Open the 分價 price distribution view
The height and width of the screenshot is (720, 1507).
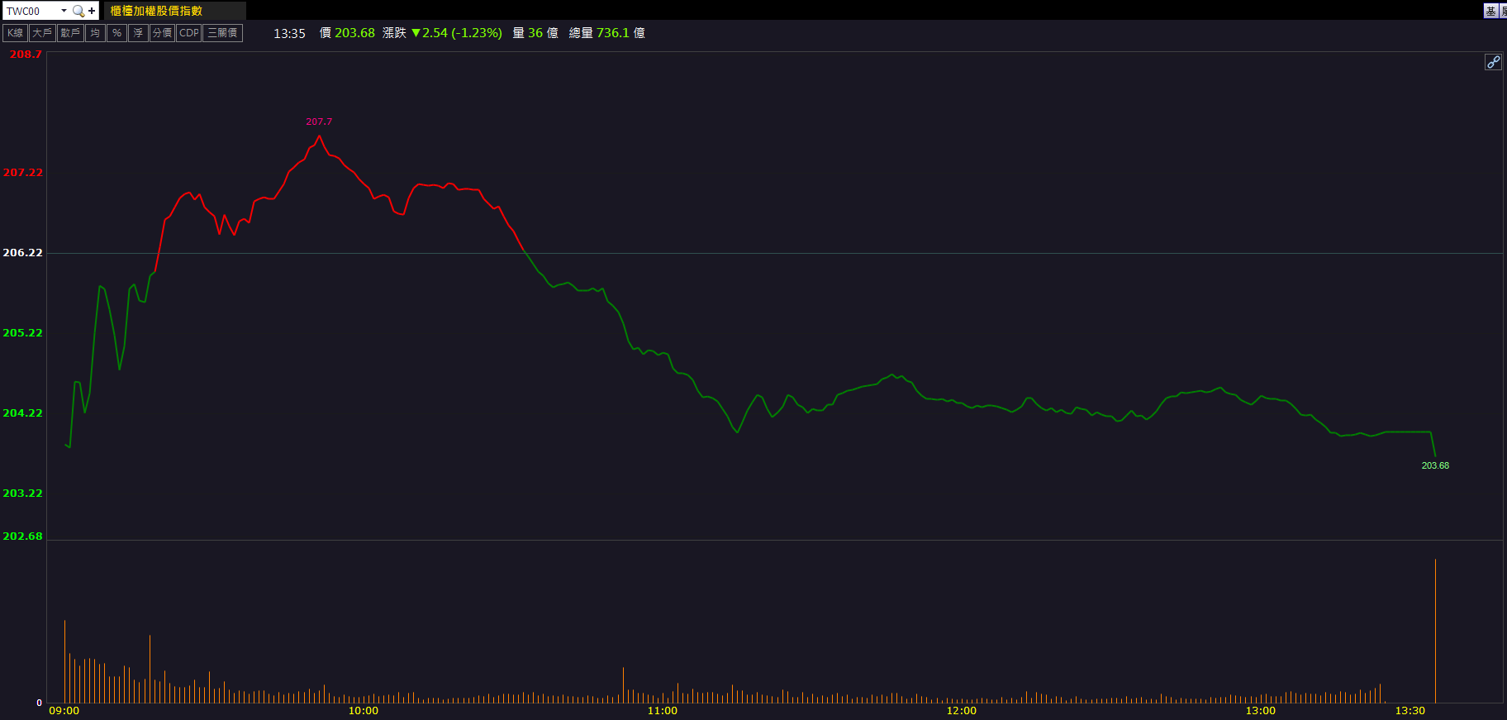point(162,33)
